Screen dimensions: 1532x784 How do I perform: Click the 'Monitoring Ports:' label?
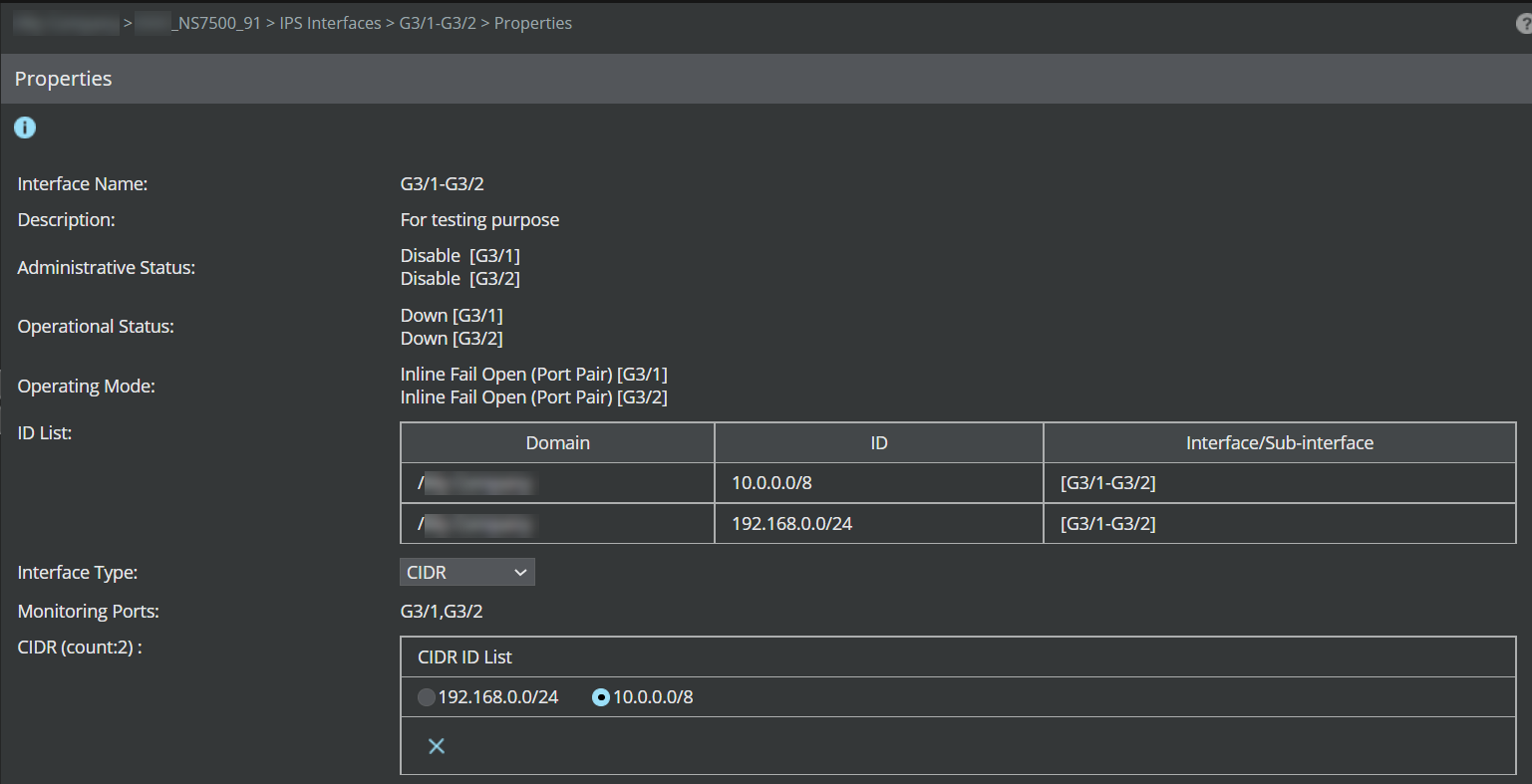89,612
